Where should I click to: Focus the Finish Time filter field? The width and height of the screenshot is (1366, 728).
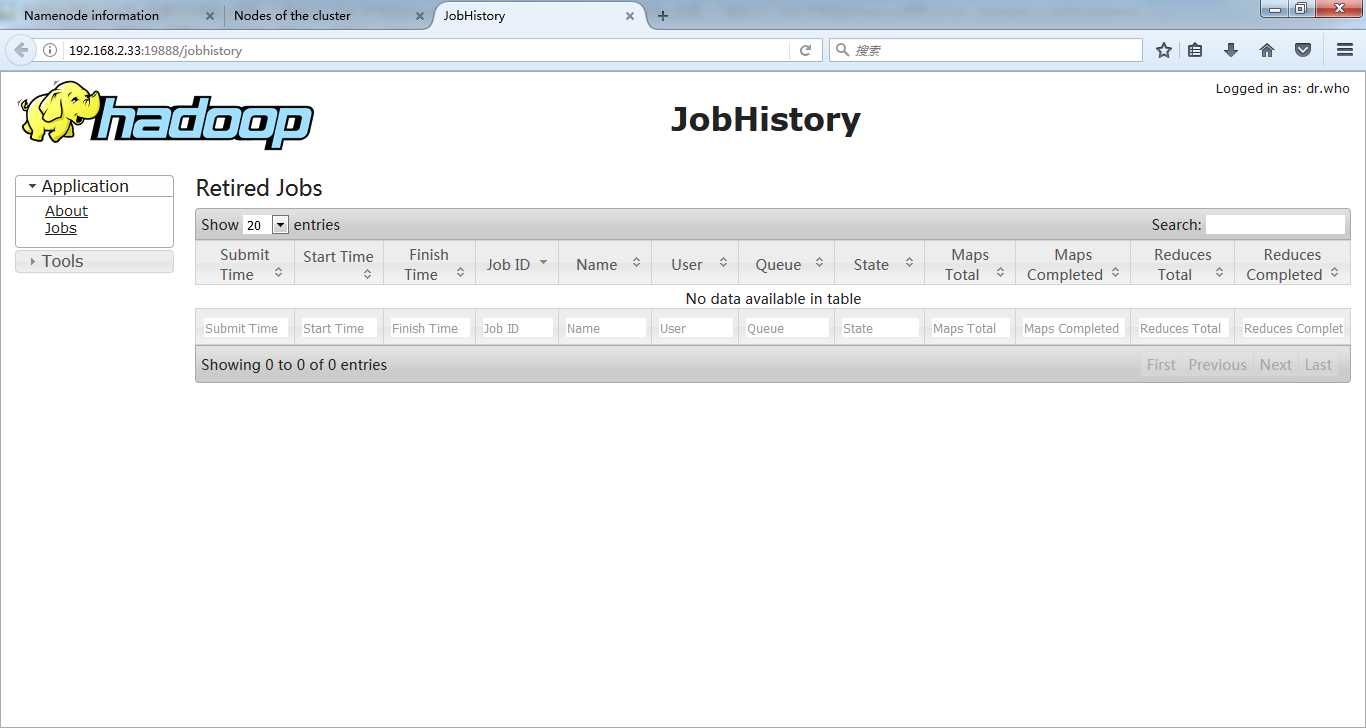[x=430, y=328]
